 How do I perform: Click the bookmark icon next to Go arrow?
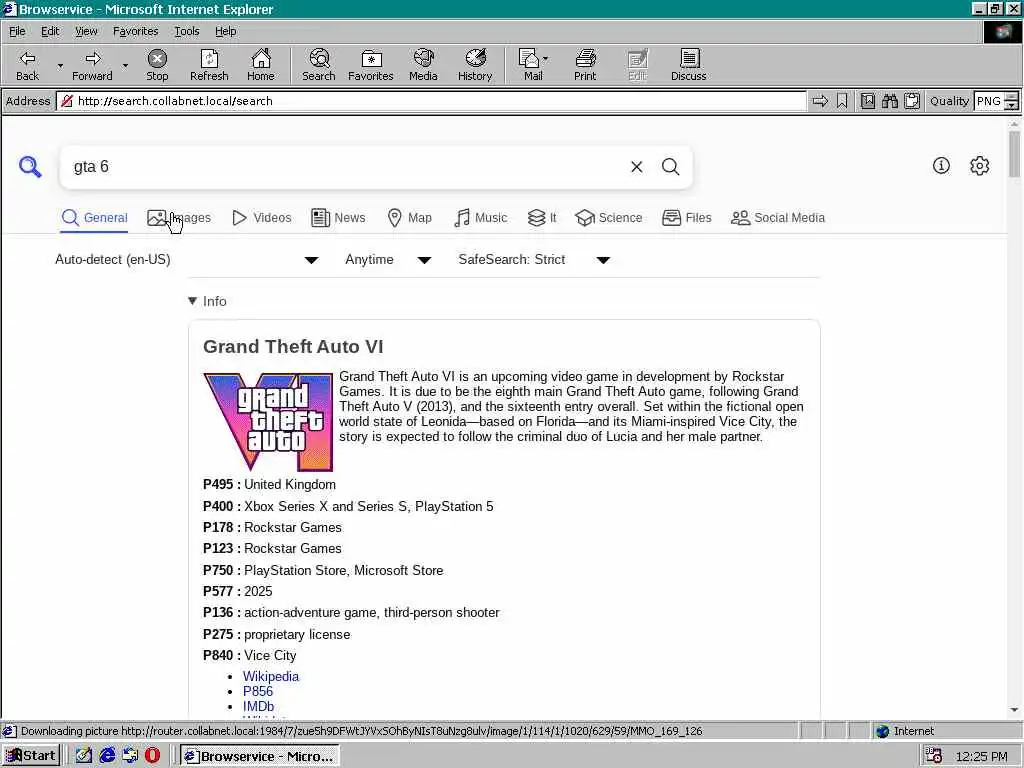click(842, 101)
